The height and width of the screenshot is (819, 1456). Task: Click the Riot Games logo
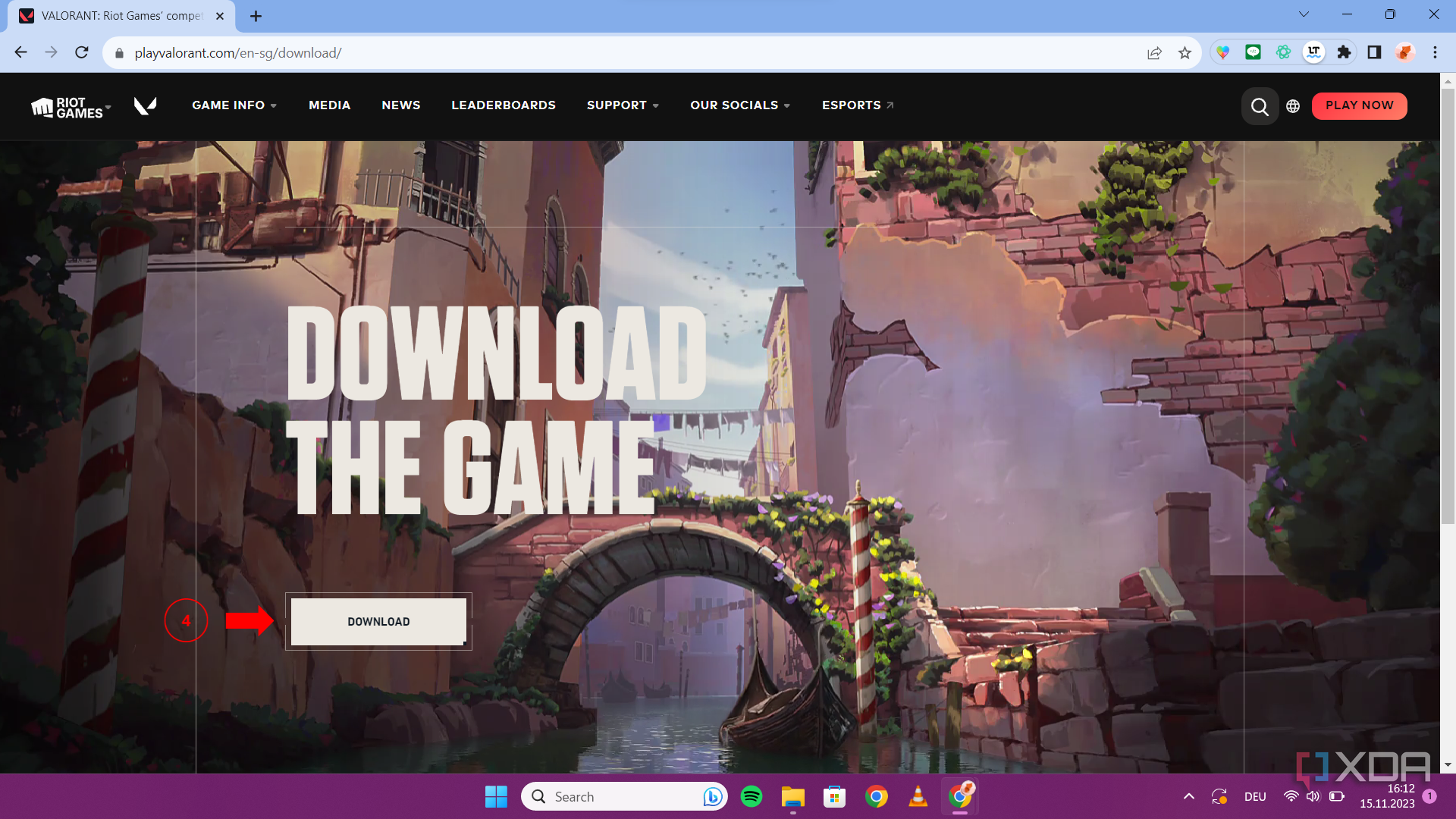[x=67, y=107]
